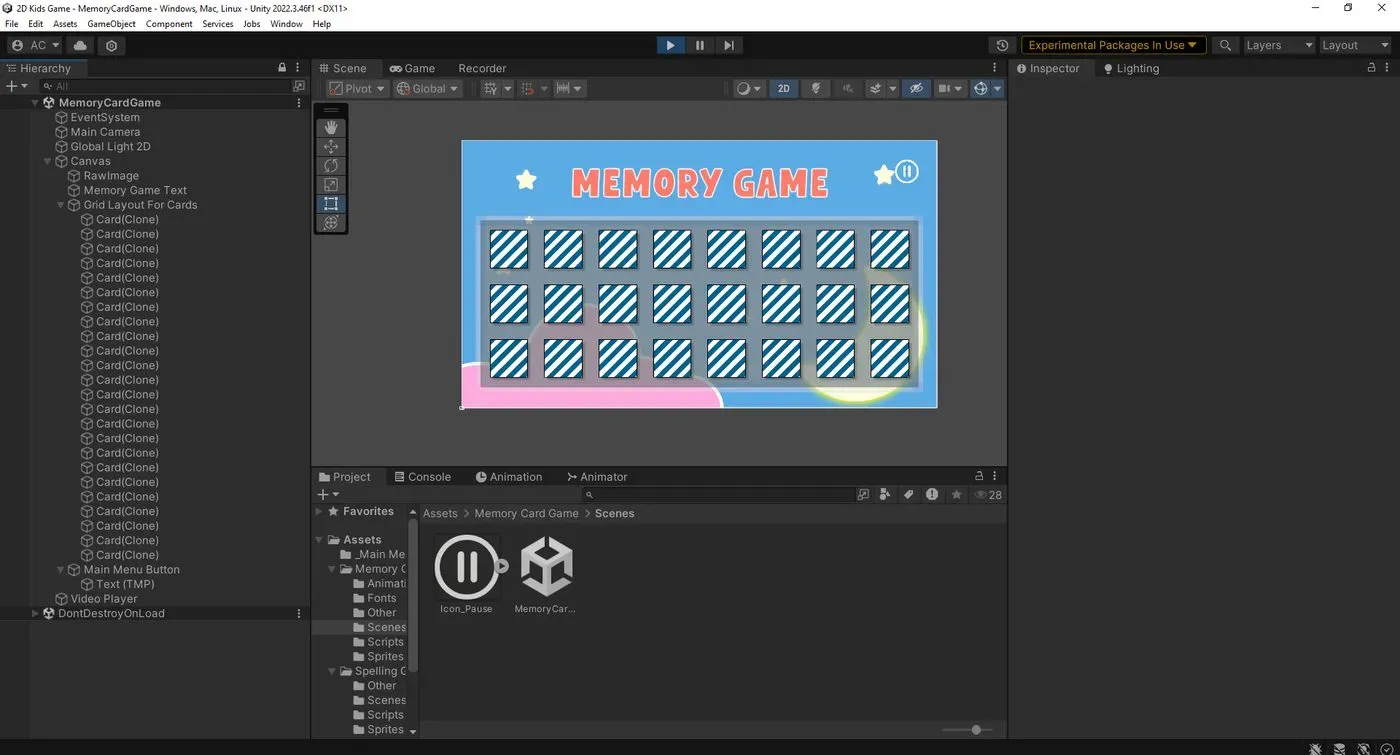The width and height of the screenshot is (1400, 755).
Task: Open the Window menu
Action: coord(286,24)
